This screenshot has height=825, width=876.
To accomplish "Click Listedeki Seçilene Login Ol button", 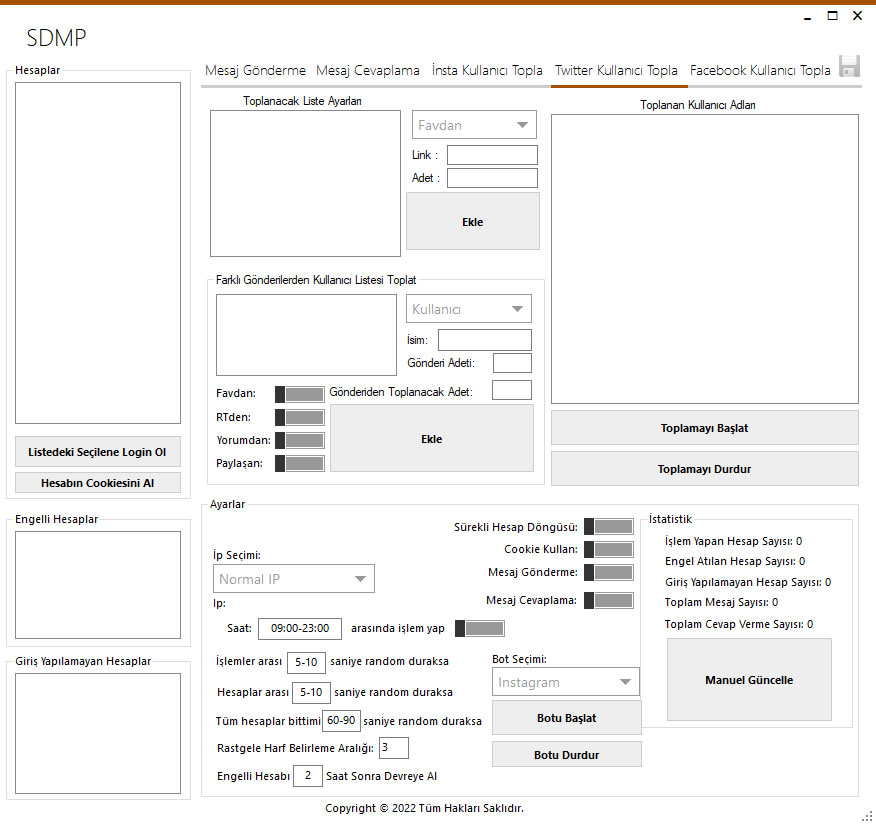I will (x=98, y=451).
